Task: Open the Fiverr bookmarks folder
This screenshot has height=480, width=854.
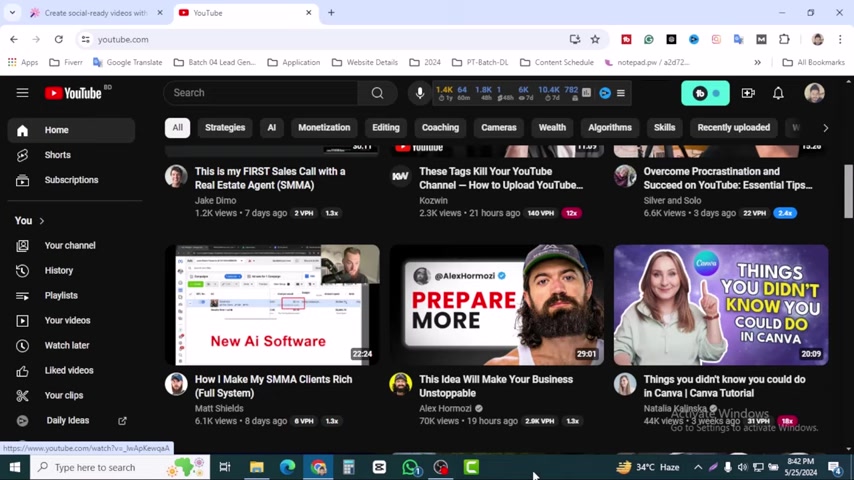Action: tap(66, 63)
